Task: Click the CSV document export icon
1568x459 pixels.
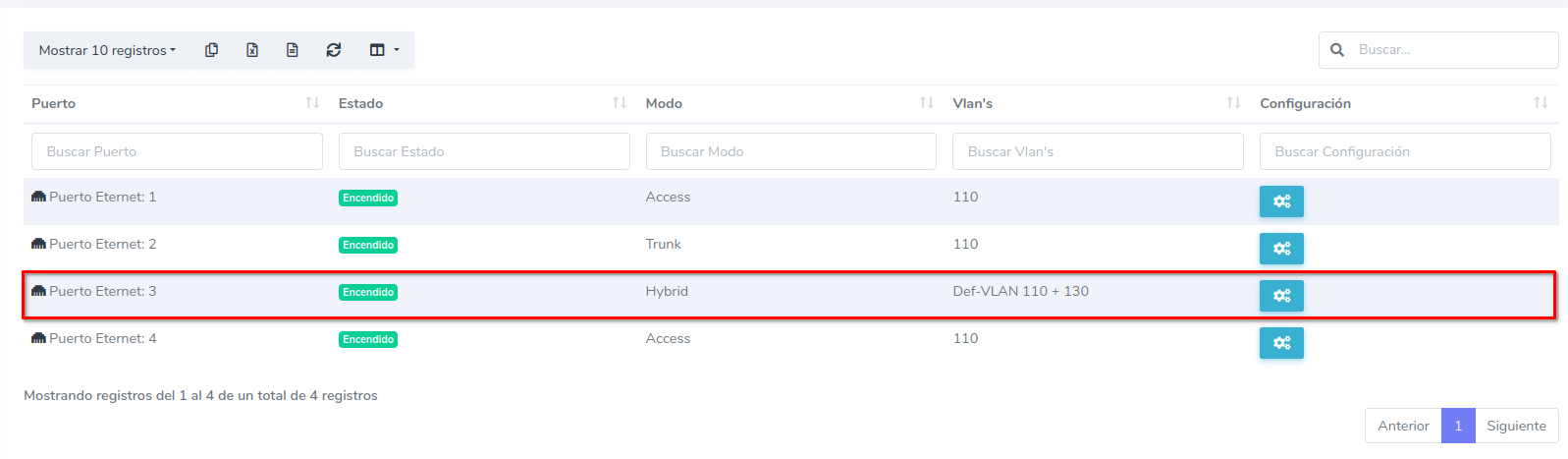Action: pos(293,50)
